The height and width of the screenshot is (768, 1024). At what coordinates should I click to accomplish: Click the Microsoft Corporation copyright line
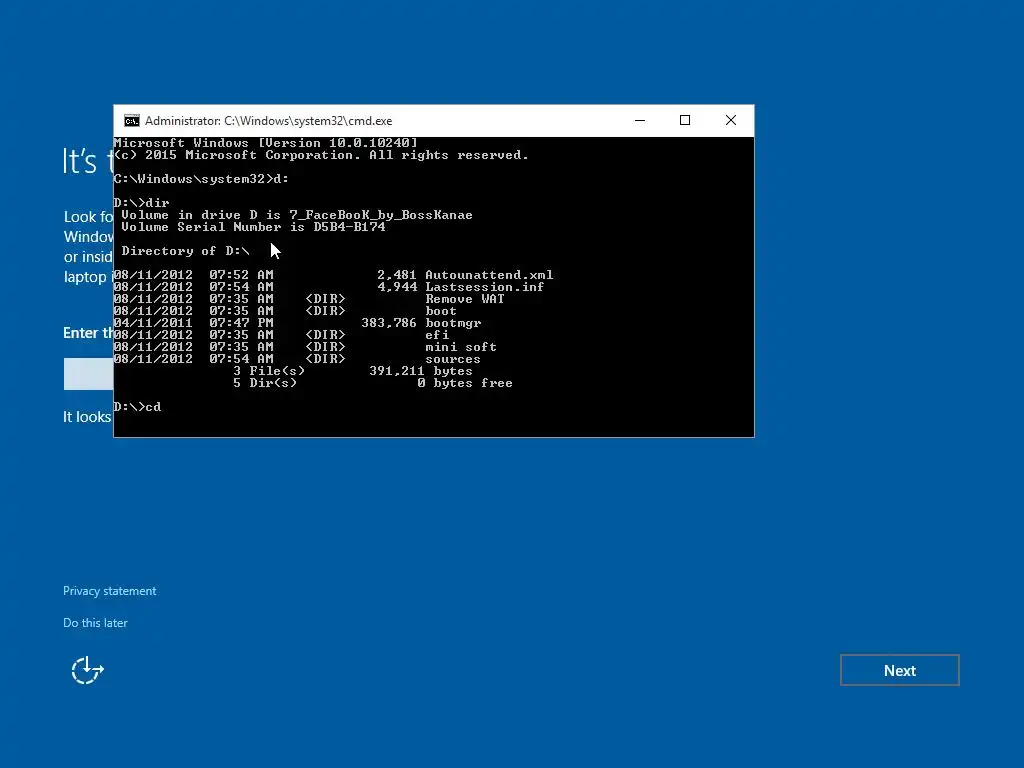click(321, 155)
